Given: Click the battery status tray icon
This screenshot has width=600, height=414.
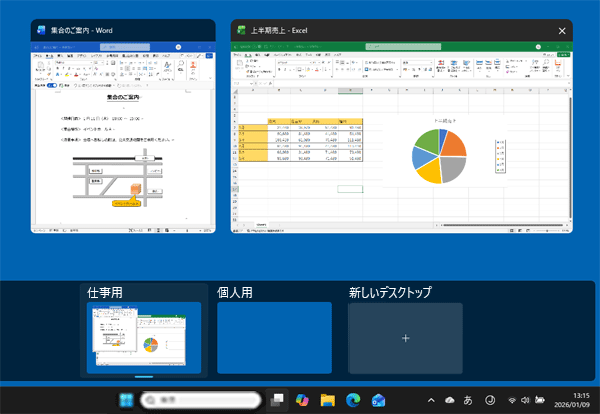Looking at the screenshot, I should coord(540,400).
